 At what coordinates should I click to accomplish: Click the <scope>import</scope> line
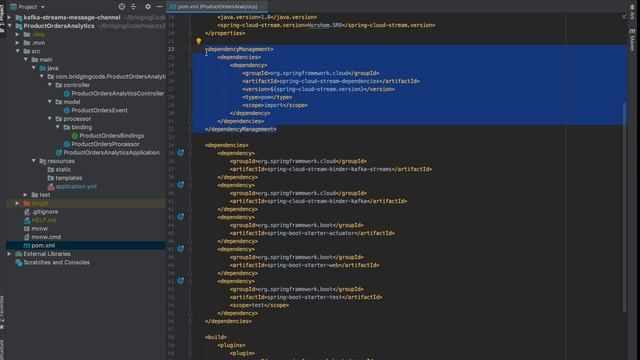[275, 105]
